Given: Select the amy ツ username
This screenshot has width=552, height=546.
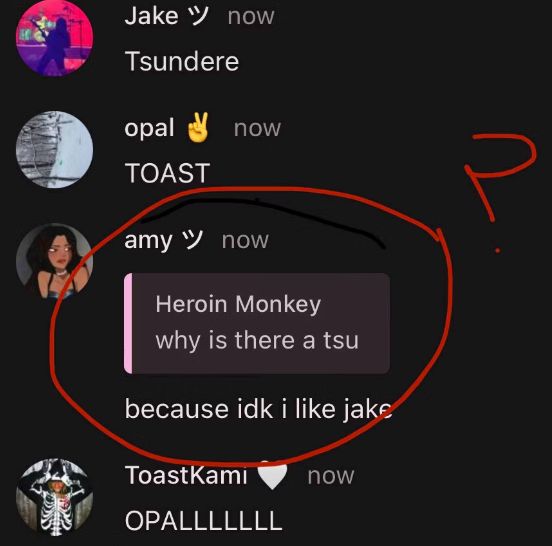Looking at the screenshot, I should coord(163,240).
